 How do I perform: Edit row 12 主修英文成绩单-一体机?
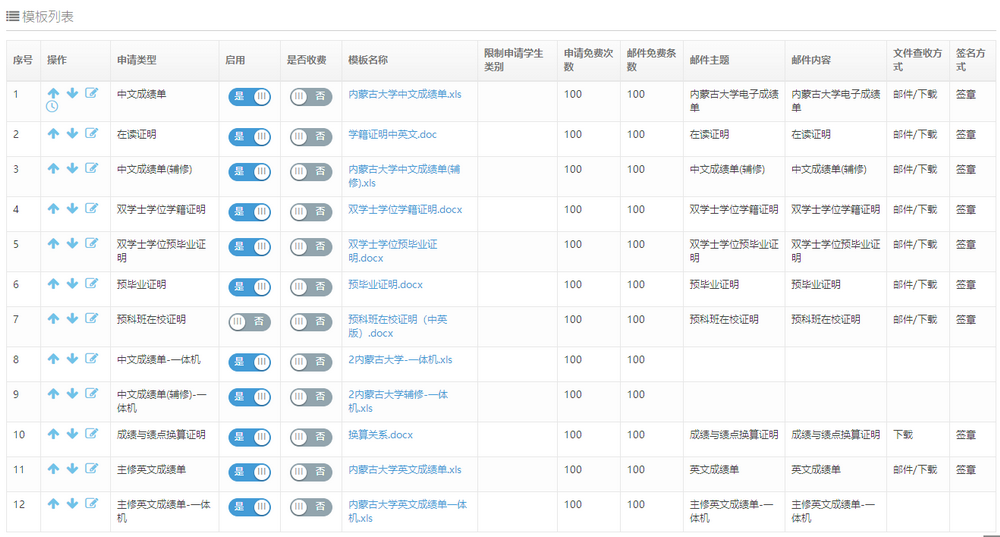click(x=92, y=504)
